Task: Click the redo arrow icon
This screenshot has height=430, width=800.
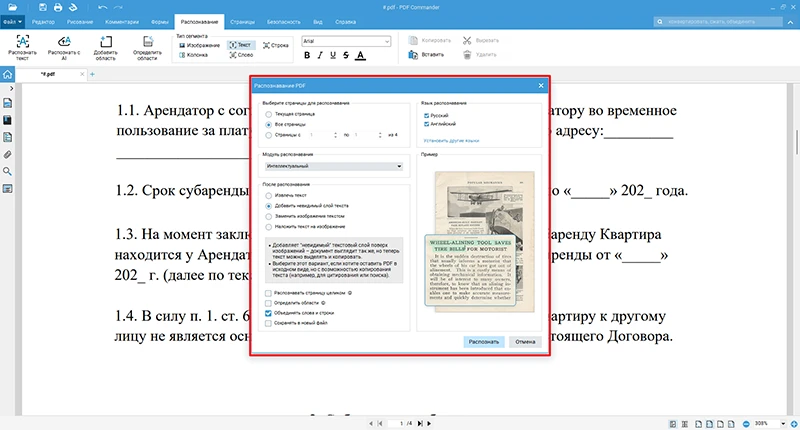Action: point(118,7)
